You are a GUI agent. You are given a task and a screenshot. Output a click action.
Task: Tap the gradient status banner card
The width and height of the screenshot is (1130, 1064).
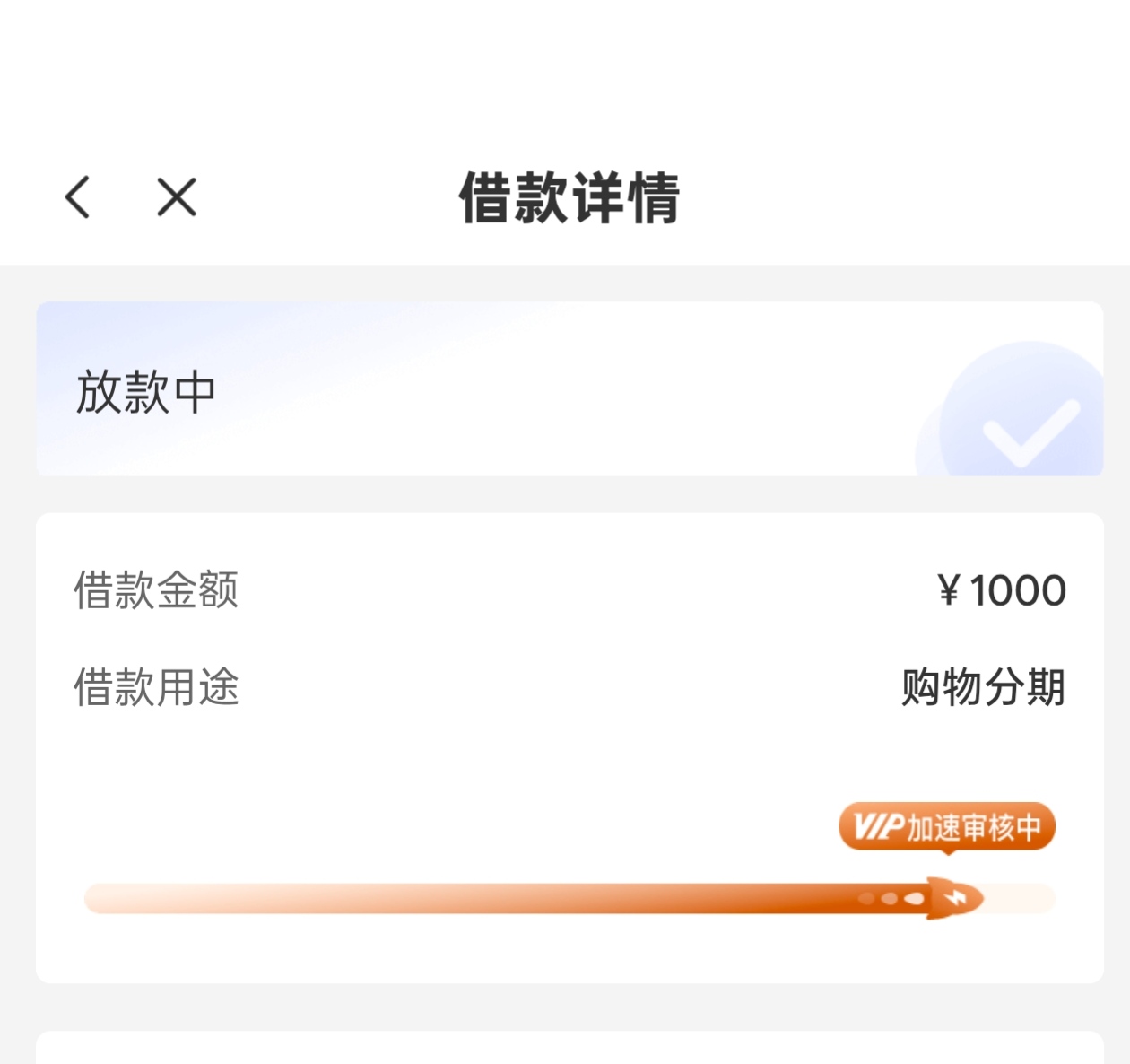(x=538, y=388)
